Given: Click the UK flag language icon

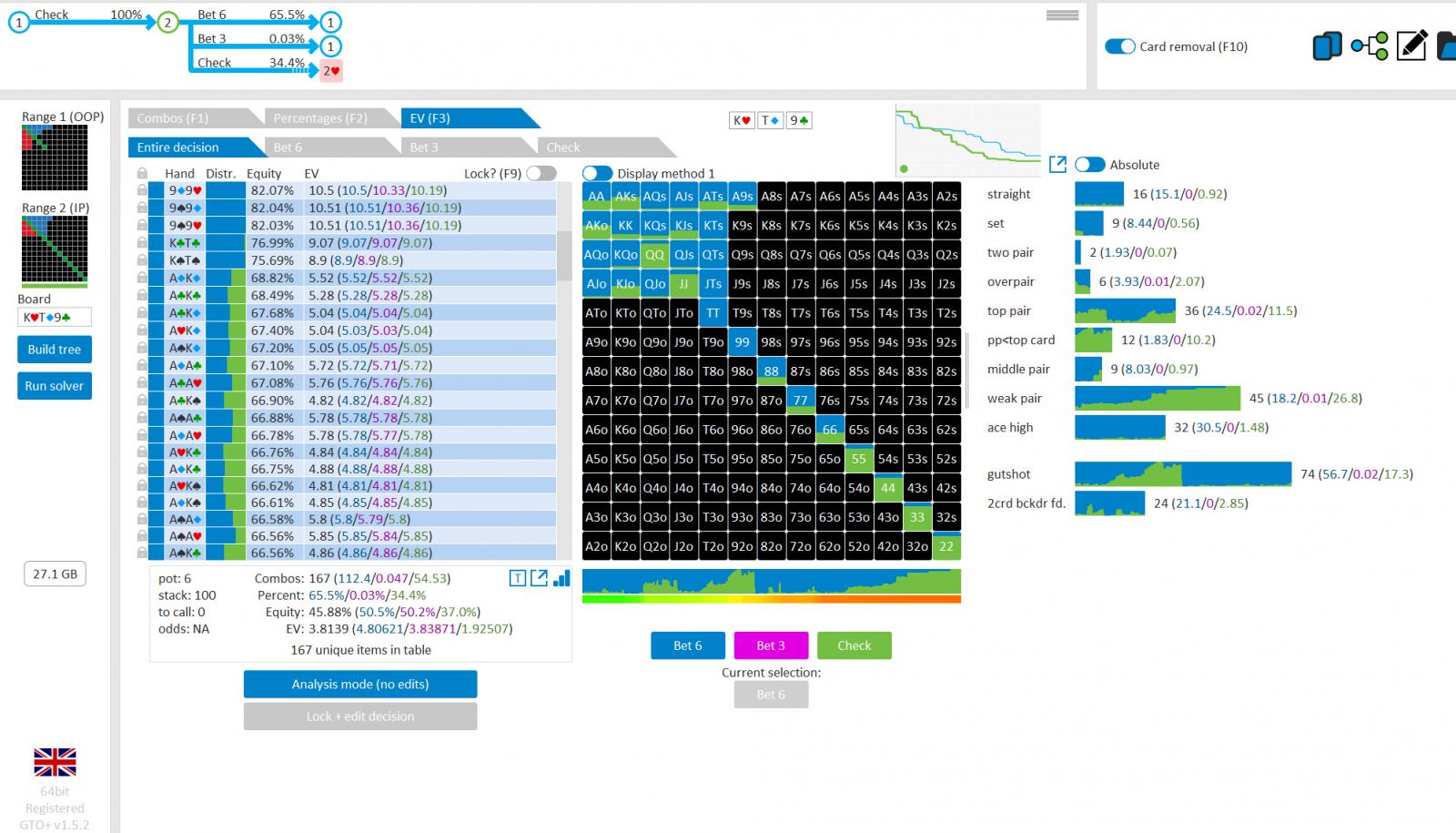Looking at the screenshot, I should [x=55, y=762].
